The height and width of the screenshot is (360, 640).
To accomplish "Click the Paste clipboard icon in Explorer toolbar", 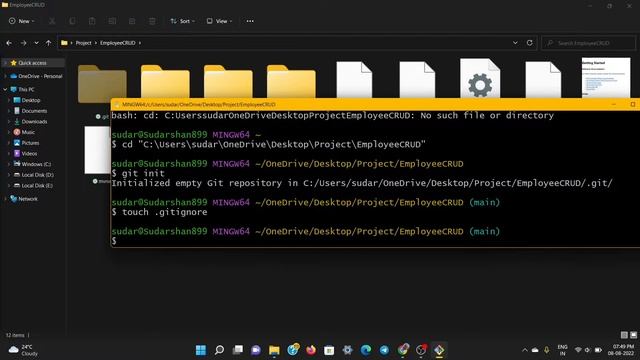I will 92,21.
